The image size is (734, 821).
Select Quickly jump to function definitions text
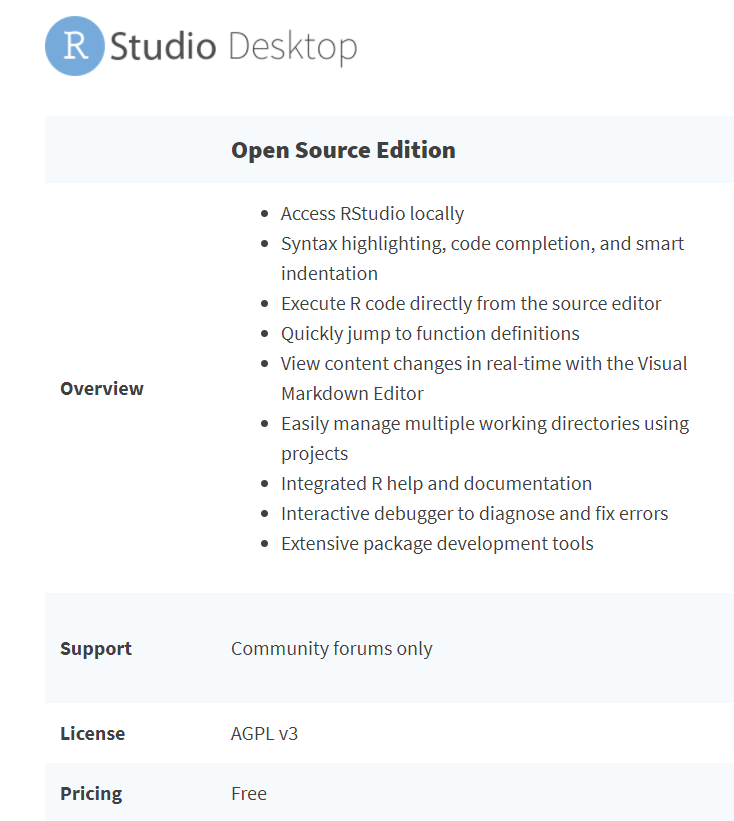pyautogui.click(x=430, y=333)
